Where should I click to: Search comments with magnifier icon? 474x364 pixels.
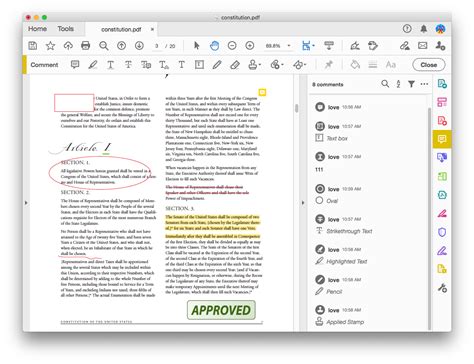tap(385, 84)
